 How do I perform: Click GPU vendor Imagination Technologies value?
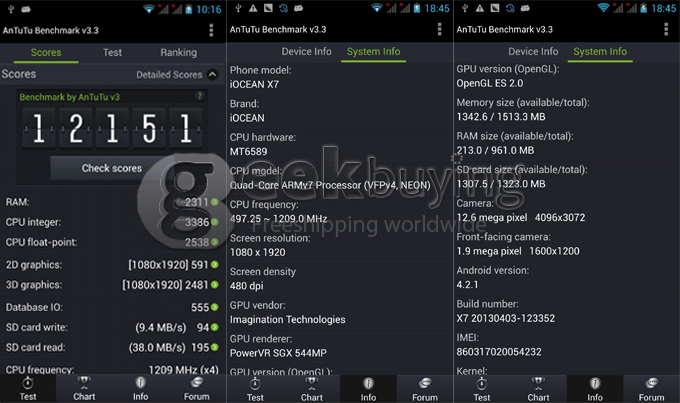[288, 320]
